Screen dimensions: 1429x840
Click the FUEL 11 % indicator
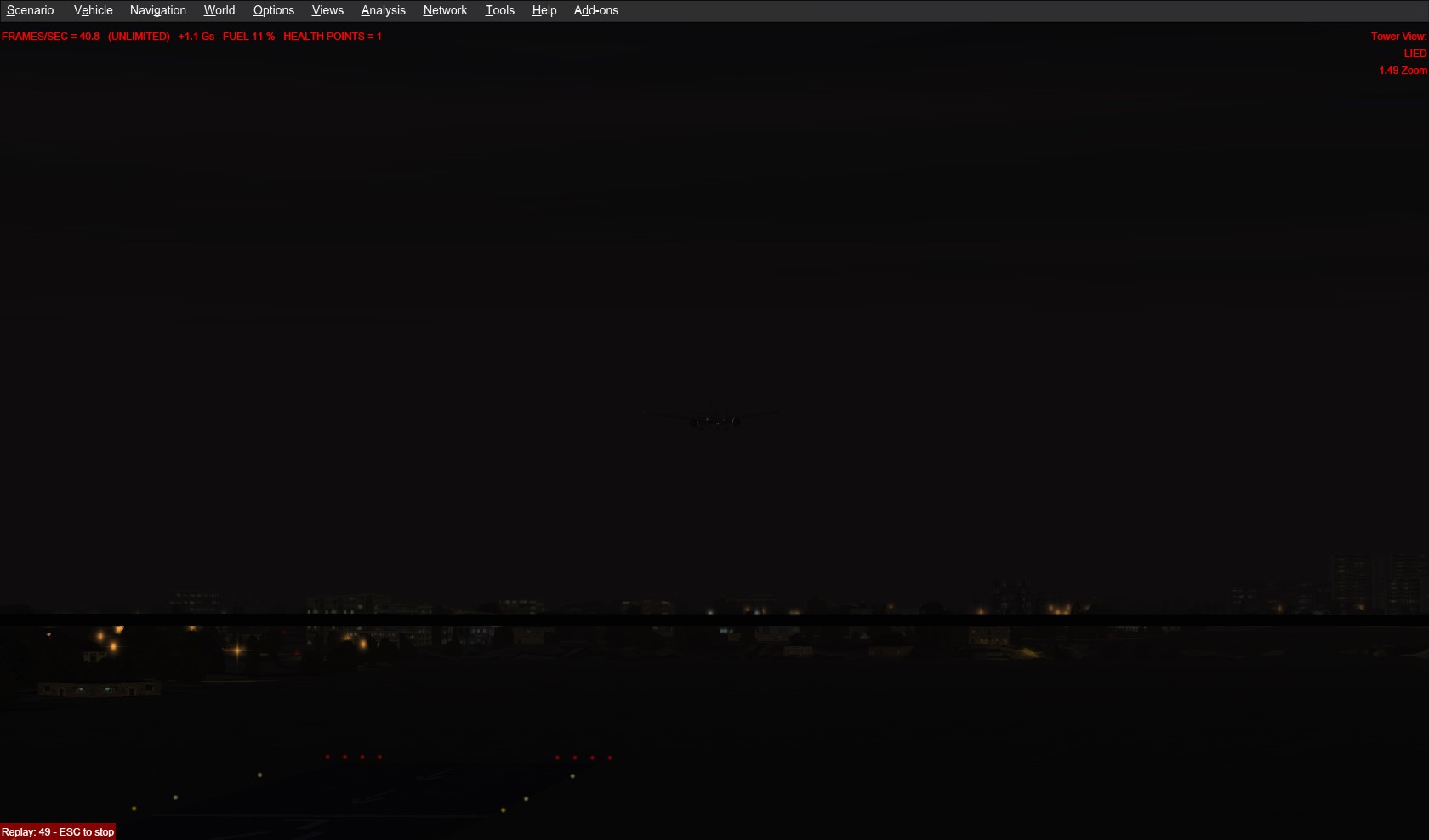point(248,37)
